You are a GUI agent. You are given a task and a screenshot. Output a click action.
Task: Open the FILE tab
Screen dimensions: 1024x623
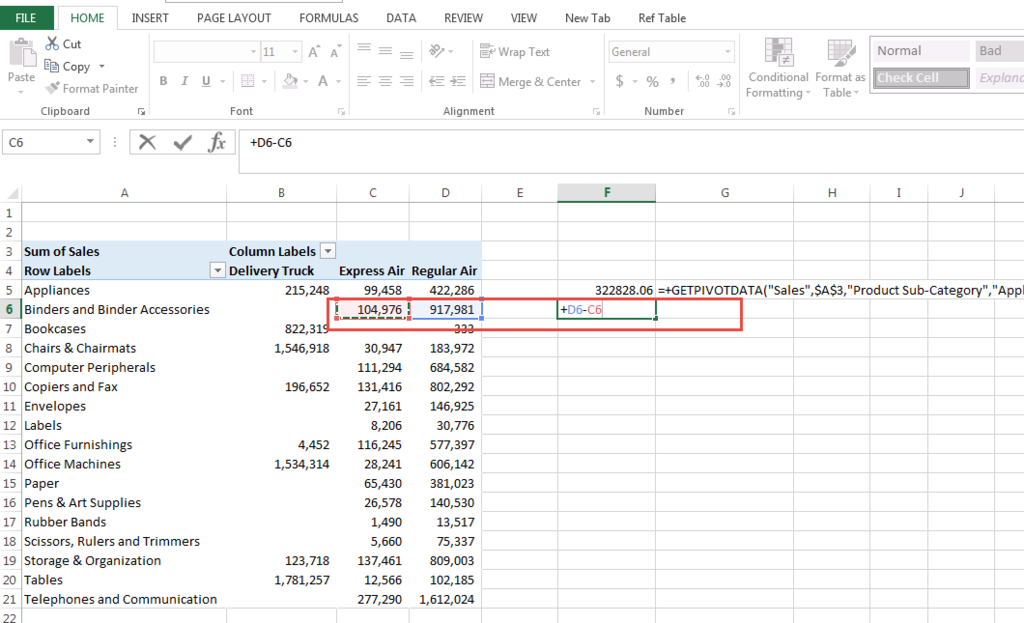coord(25,18)
